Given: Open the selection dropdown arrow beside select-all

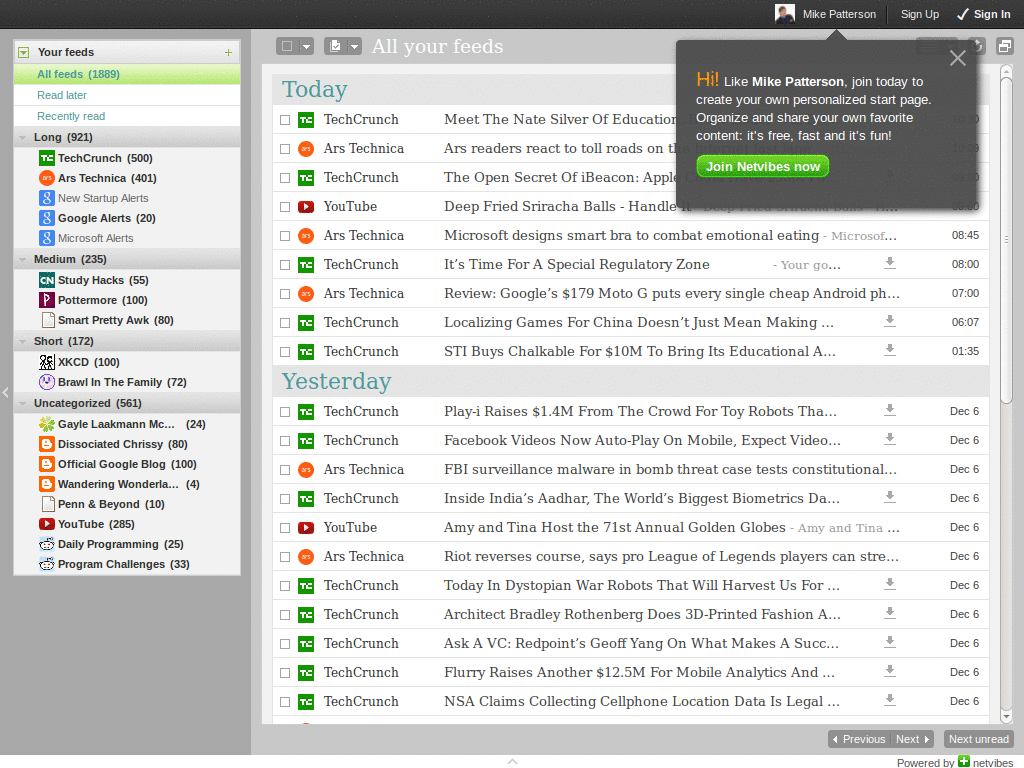Looking at the screenshot, I should pyautogui.click(x=306, y=46).
